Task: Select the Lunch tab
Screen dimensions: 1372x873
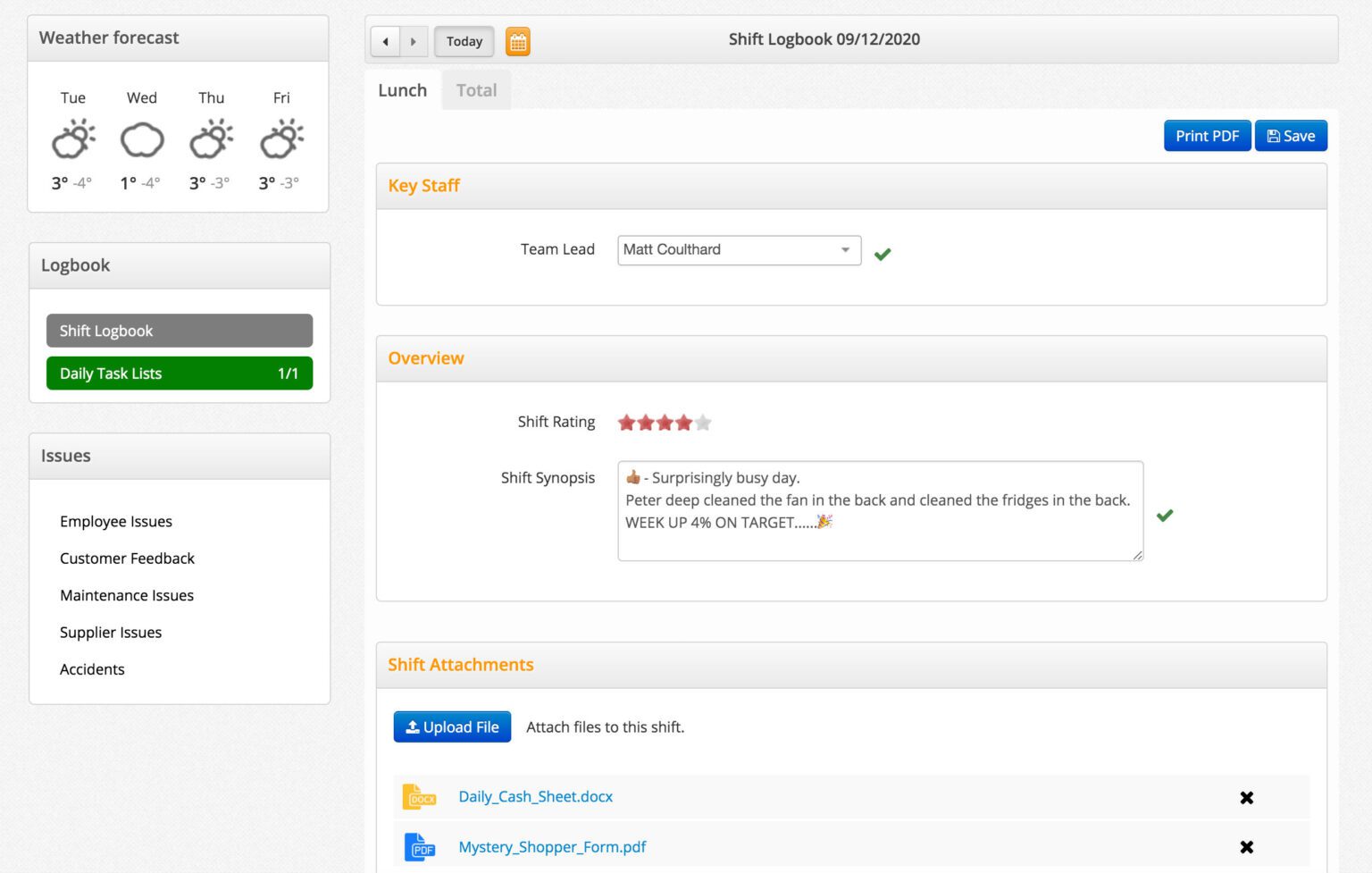Action: click(403, 90)
